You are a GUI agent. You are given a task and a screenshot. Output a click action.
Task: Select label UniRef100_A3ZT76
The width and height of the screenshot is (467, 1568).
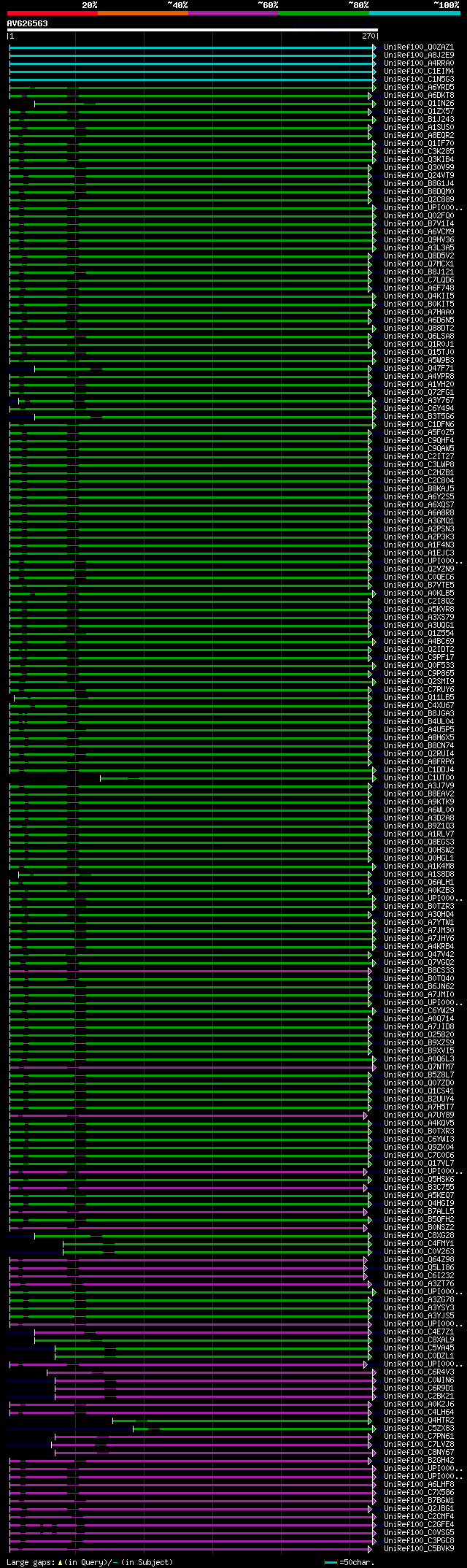(x=419, y=1283)
